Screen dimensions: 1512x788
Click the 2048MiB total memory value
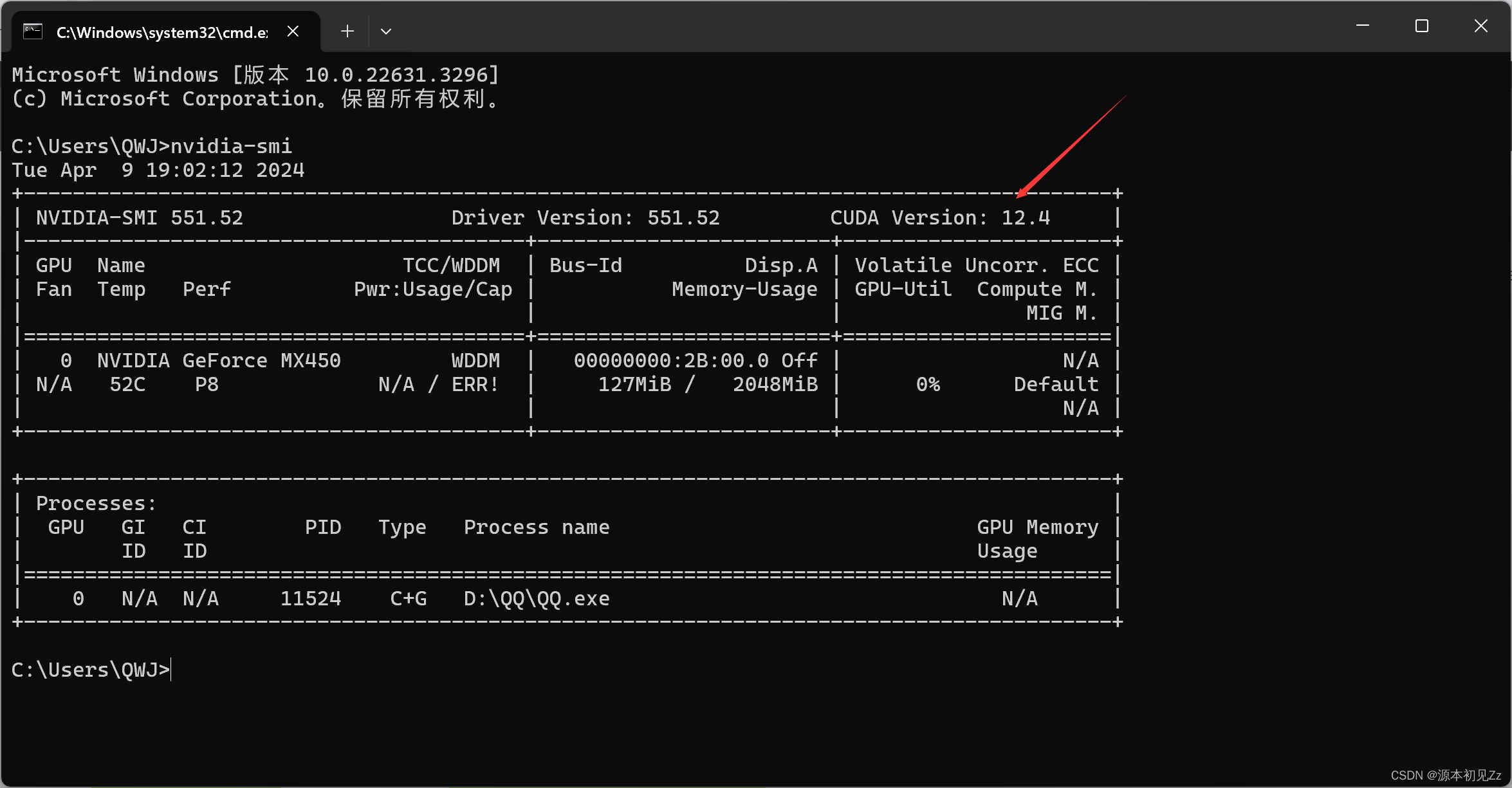(x=775, y=385)
